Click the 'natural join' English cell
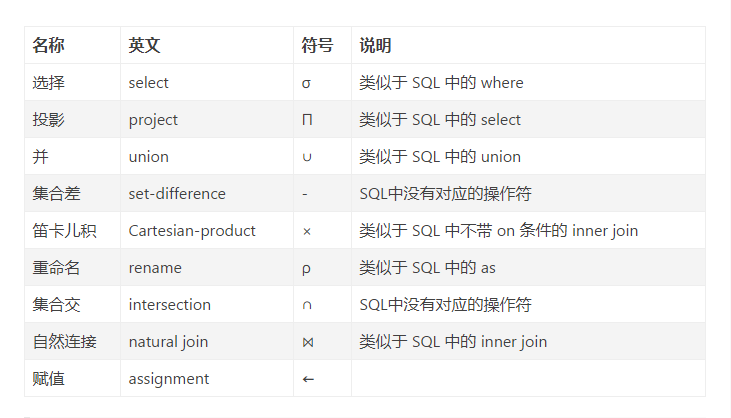The height and width of the screenshot is (418, 731). click(168, 342)
